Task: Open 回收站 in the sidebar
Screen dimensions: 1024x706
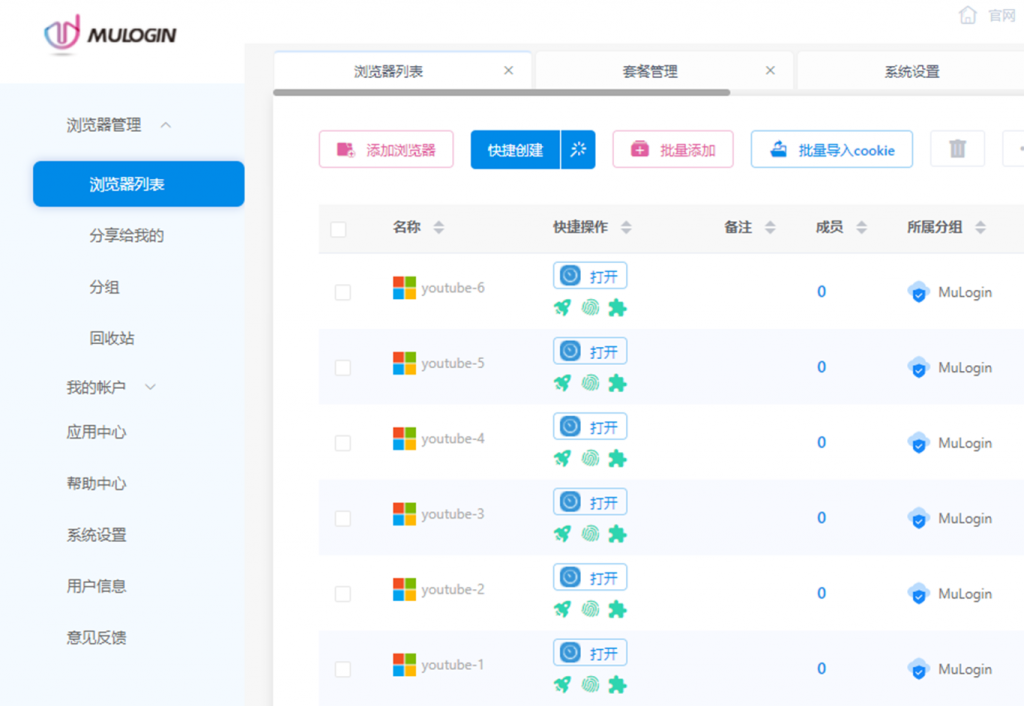Action: coord(112,338)
